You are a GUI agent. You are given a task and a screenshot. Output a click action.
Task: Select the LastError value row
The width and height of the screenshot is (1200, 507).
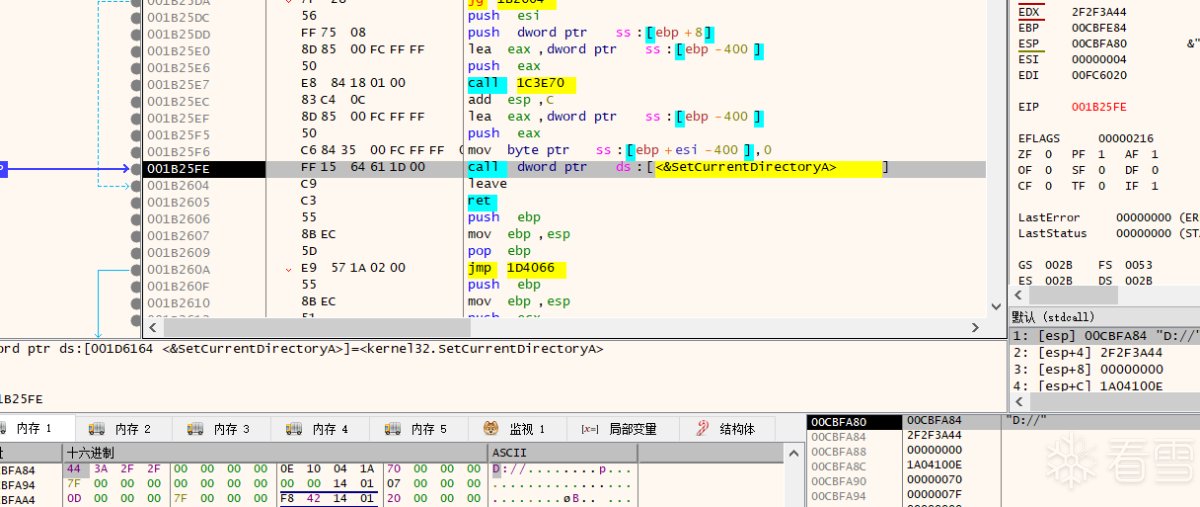click(1107, 217)
